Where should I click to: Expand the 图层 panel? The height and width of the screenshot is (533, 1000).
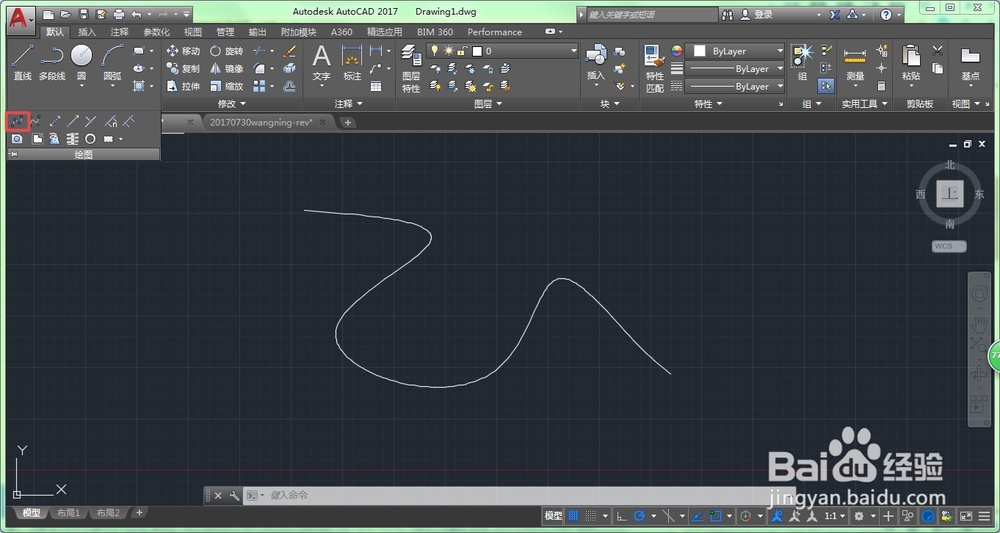pyautogui.click(x=488, y=103)
